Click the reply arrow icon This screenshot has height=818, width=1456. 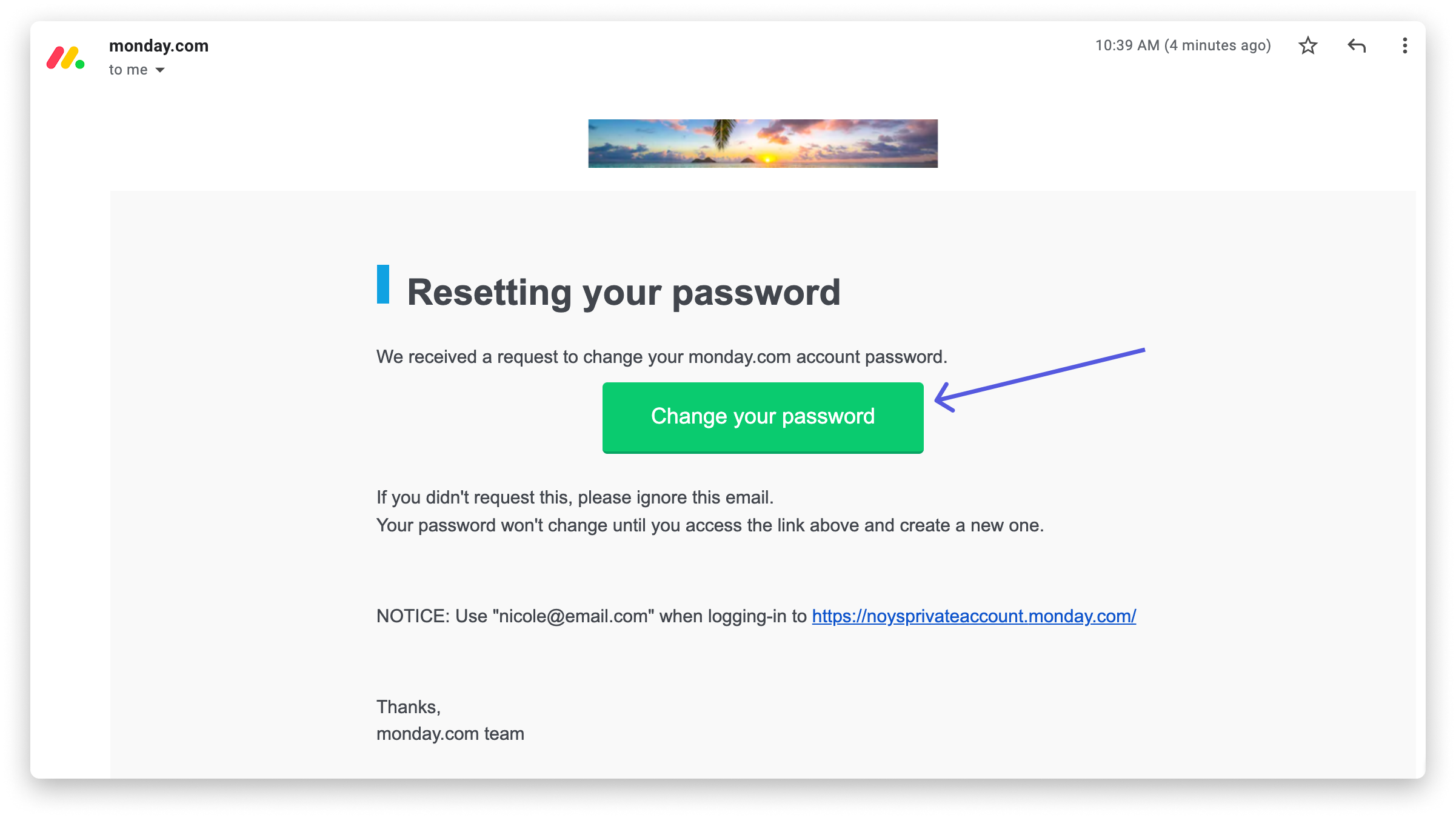1357,45
